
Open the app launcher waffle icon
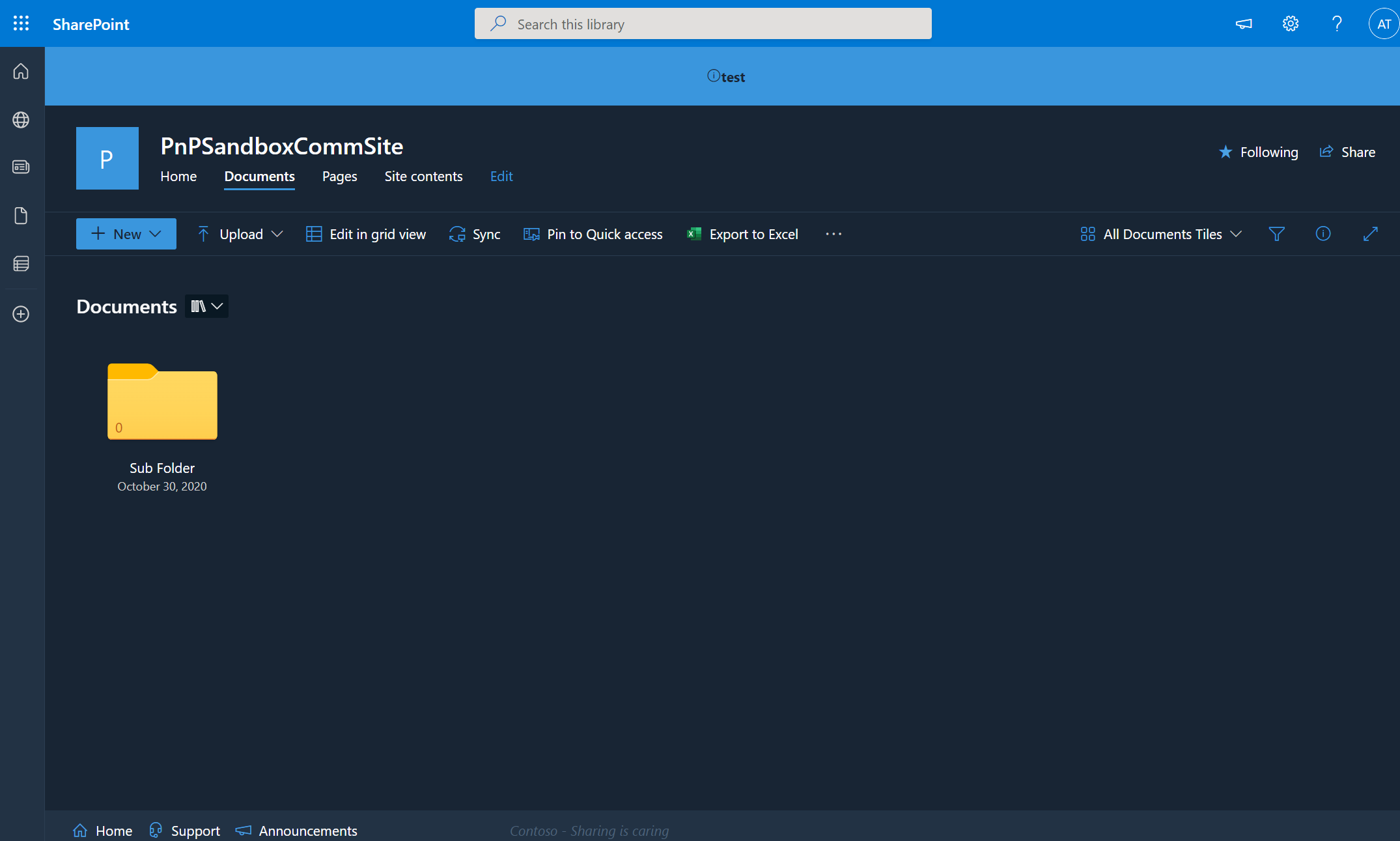[21, 23]
